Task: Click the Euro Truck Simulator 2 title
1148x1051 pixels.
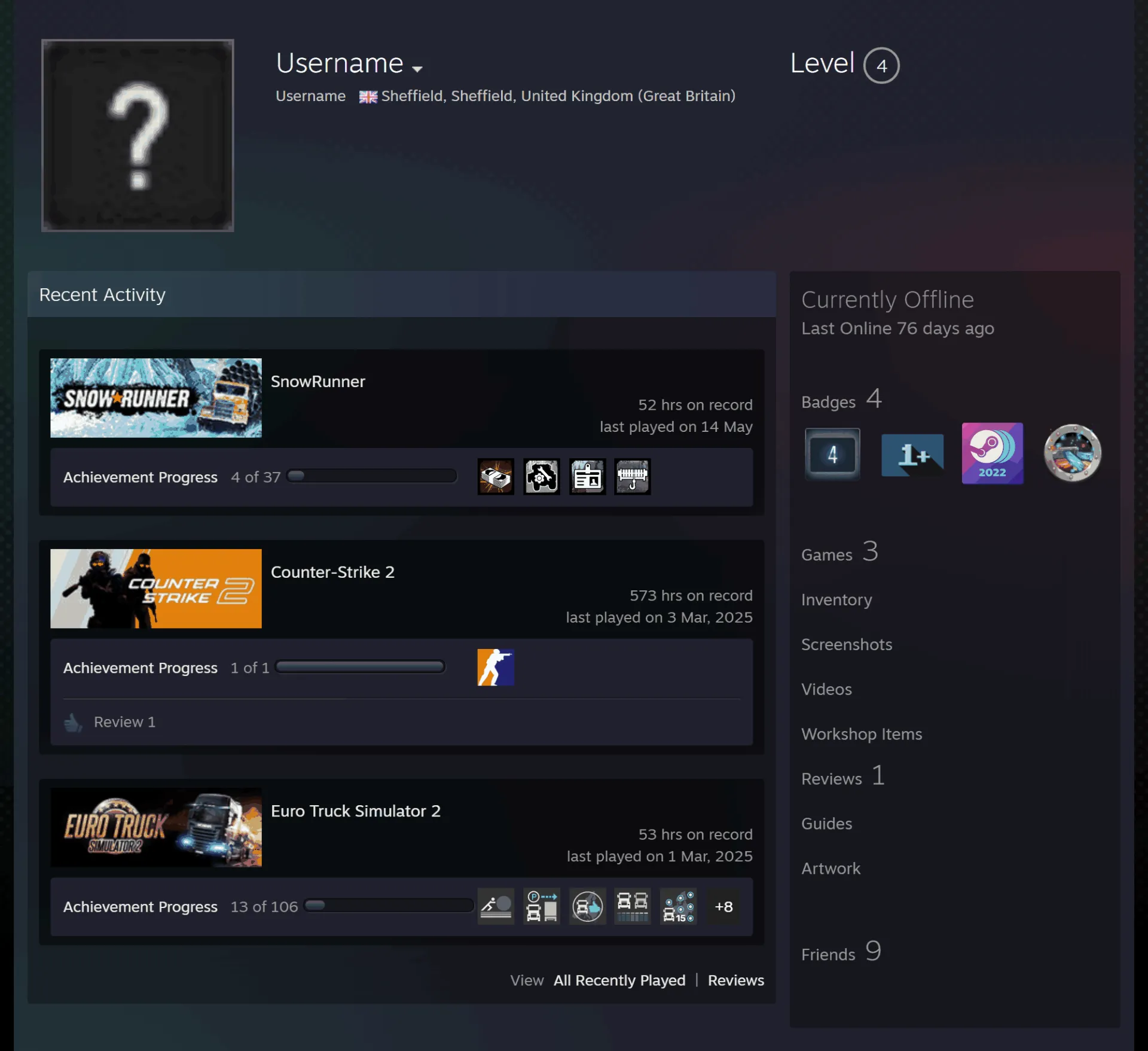Action: pyautogui.click(x=356, y=811)
